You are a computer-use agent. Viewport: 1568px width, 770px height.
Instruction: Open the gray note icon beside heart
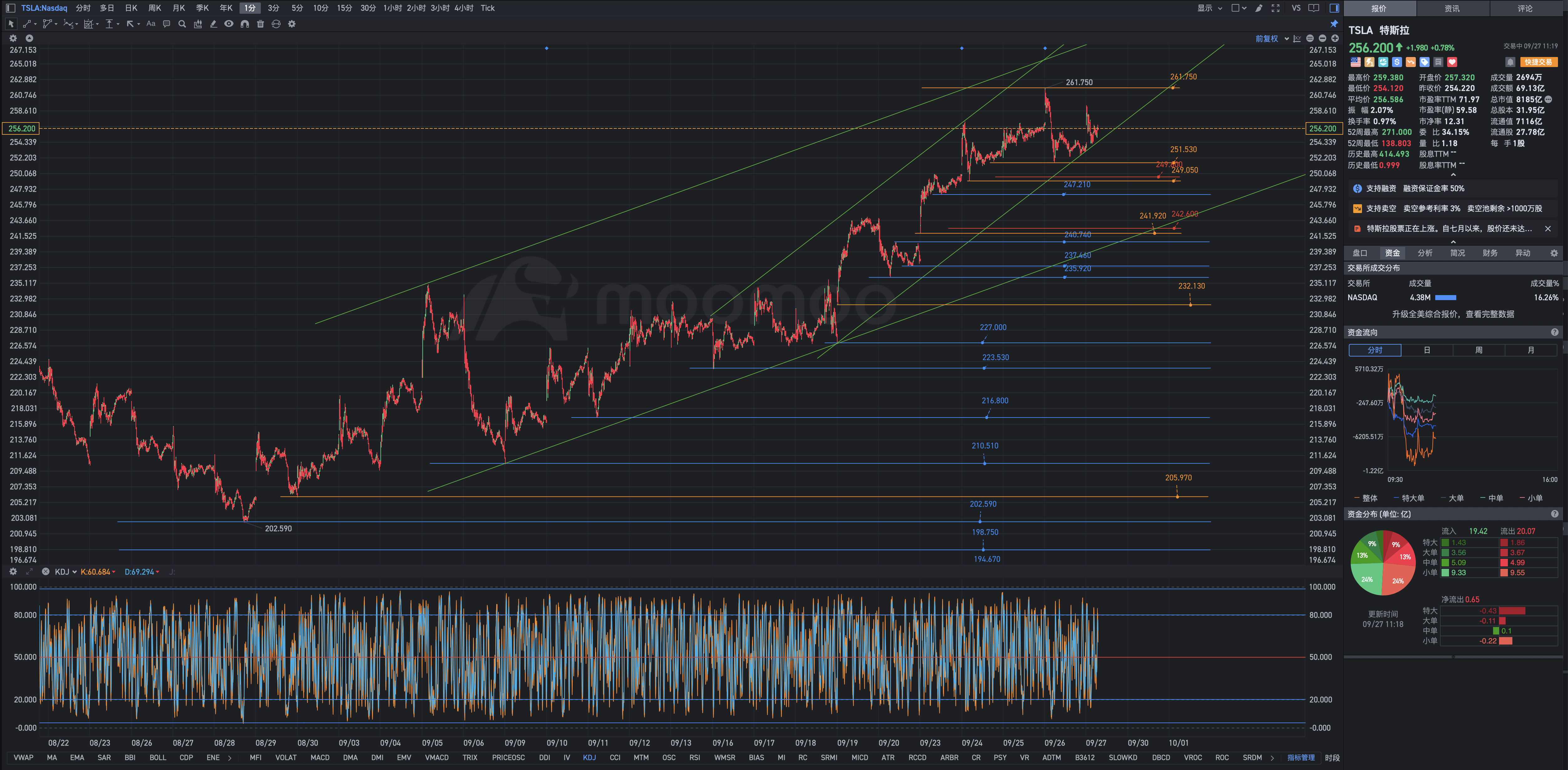1438,62
